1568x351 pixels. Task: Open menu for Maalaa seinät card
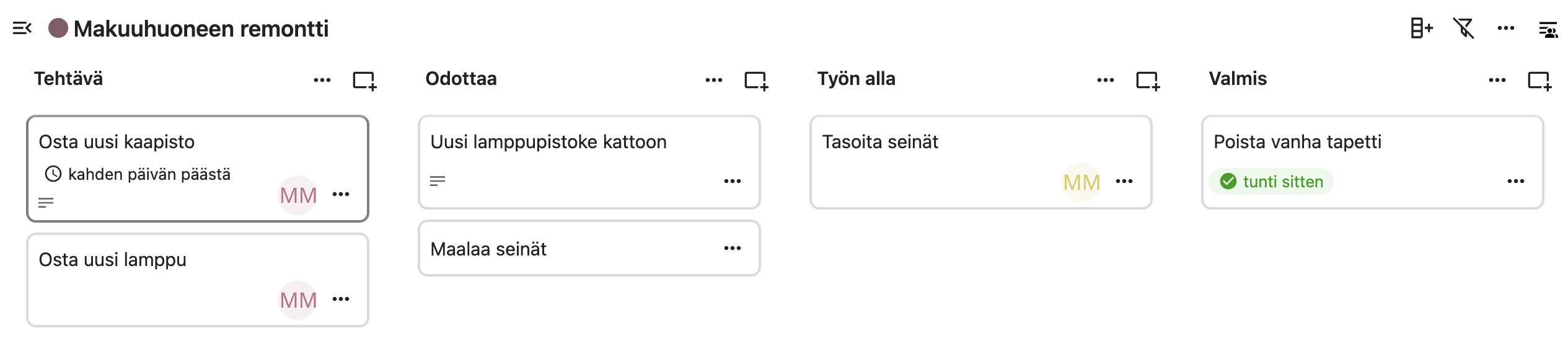(733, 249)
